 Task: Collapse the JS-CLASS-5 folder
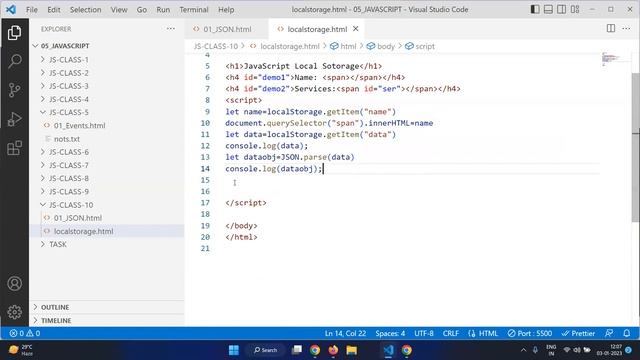(107, 112)
